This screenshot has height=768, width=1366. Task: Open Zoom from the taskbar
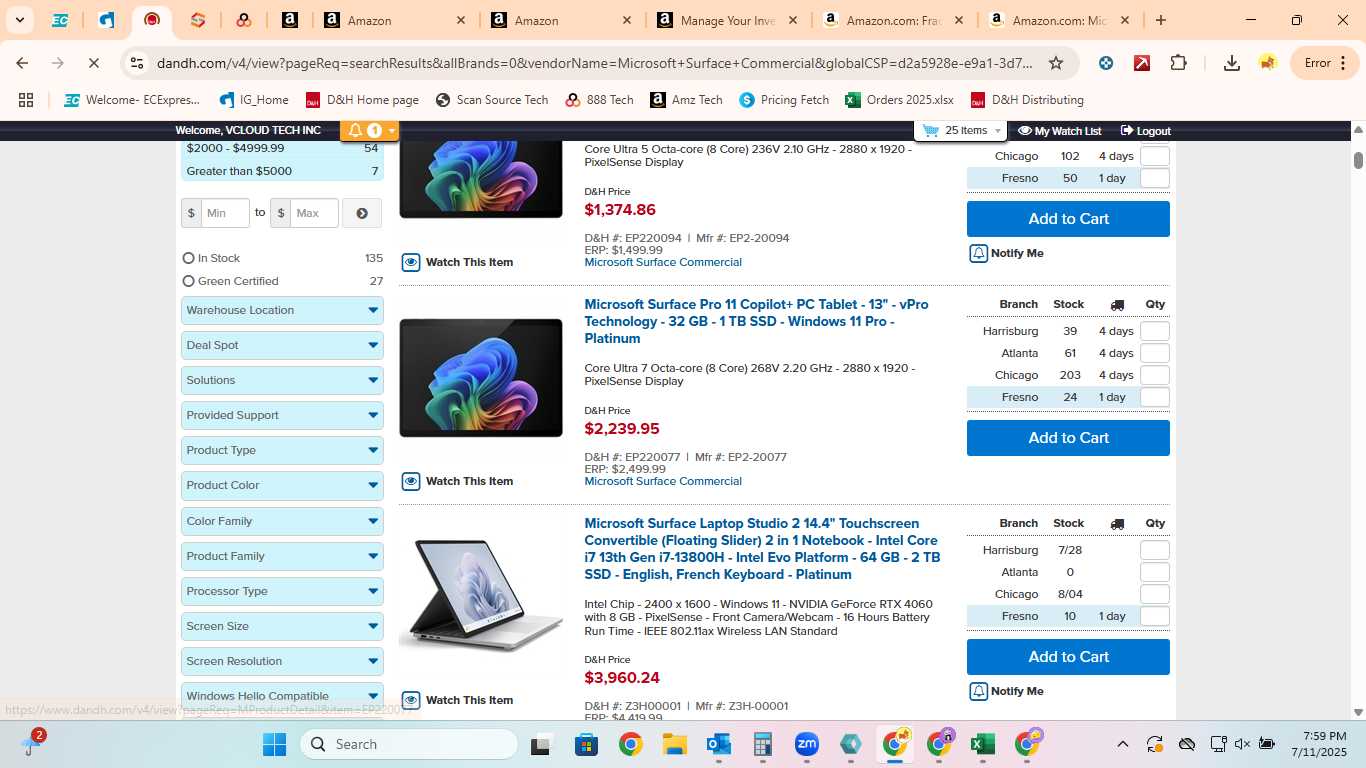(807, 744)
